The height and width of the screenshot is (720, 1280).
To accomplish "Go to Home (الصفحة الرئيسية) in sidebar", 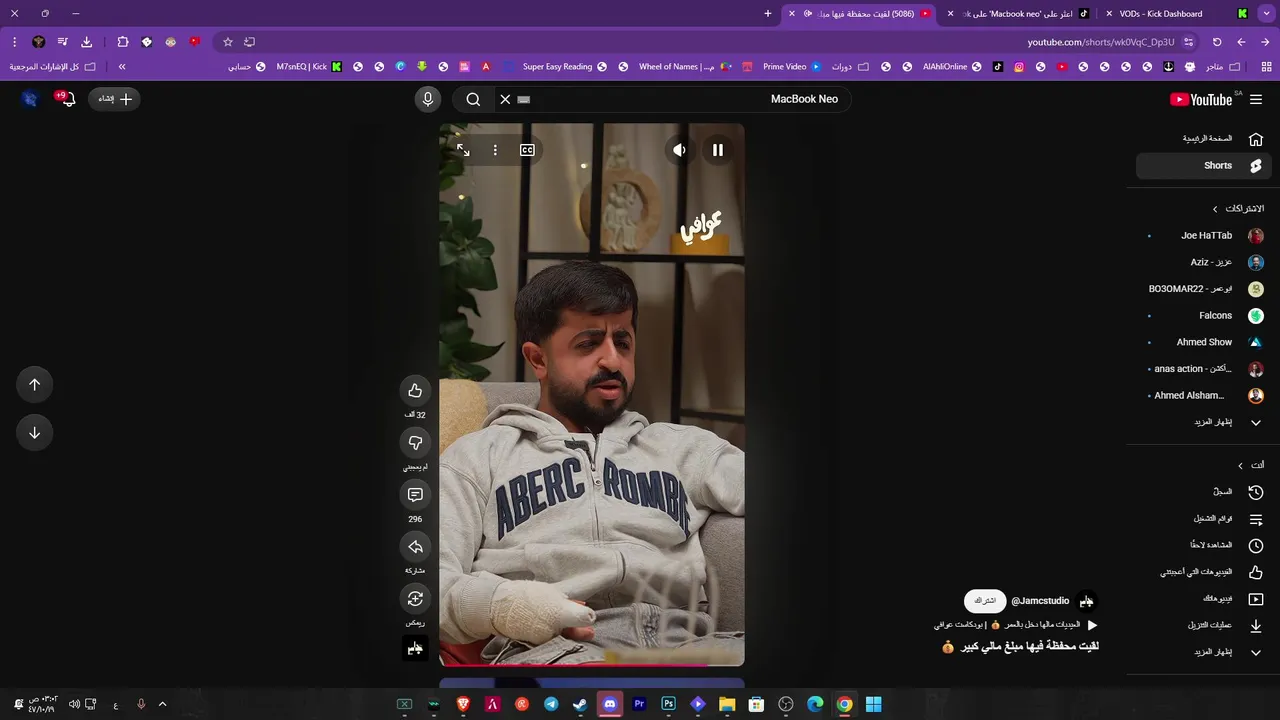I will coord(1203,139).
